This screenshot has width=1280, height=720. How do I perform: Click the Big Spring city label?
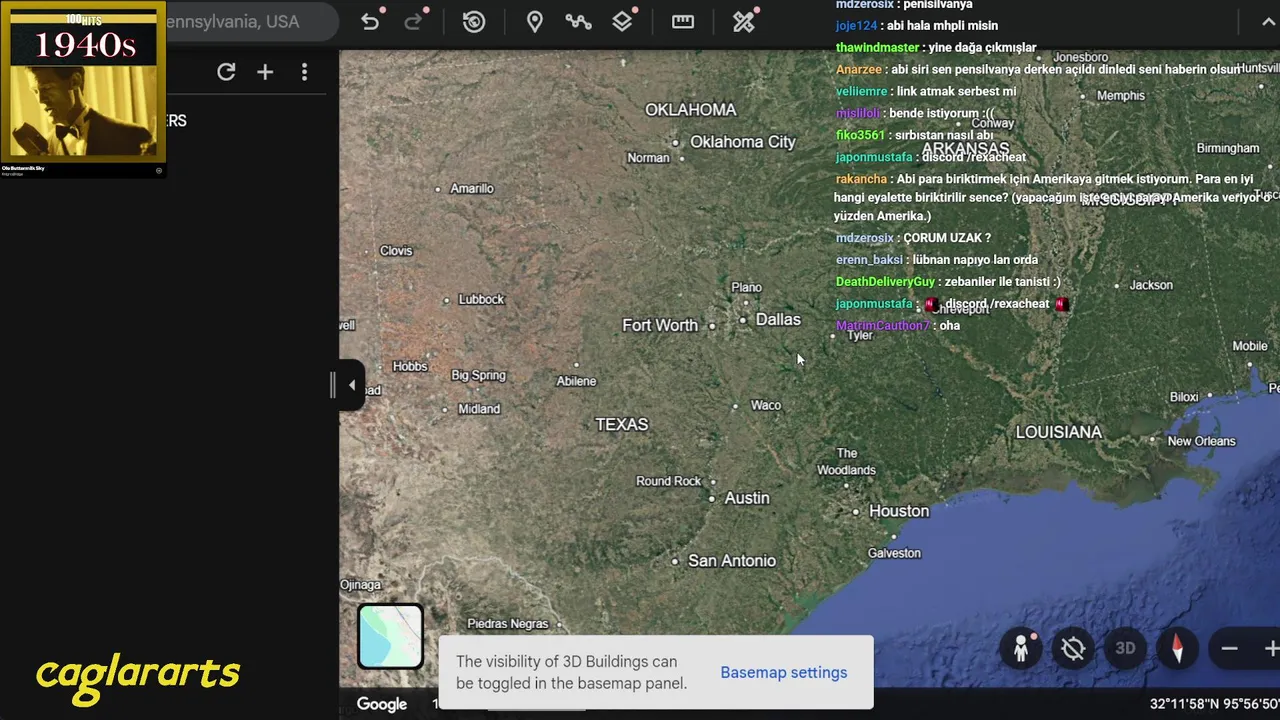tap(478, 375)
